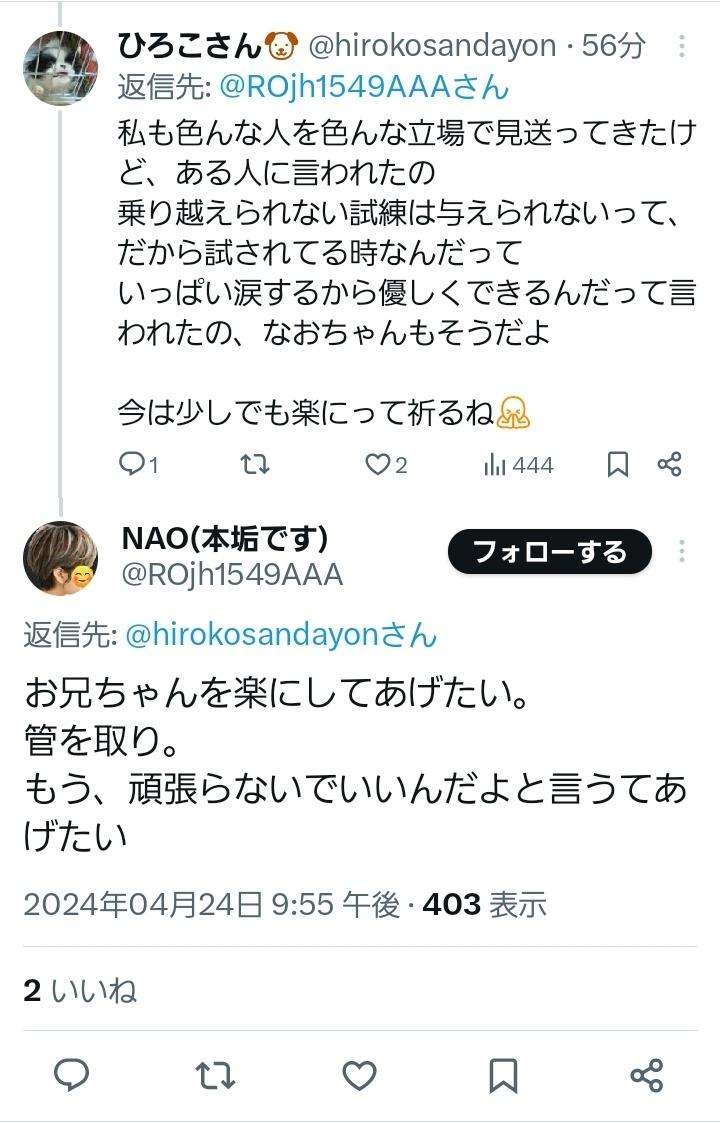Open NAO(本垢です) display name profile
This screenshot has height=1123, width=720.
click(x=225, y=538)
